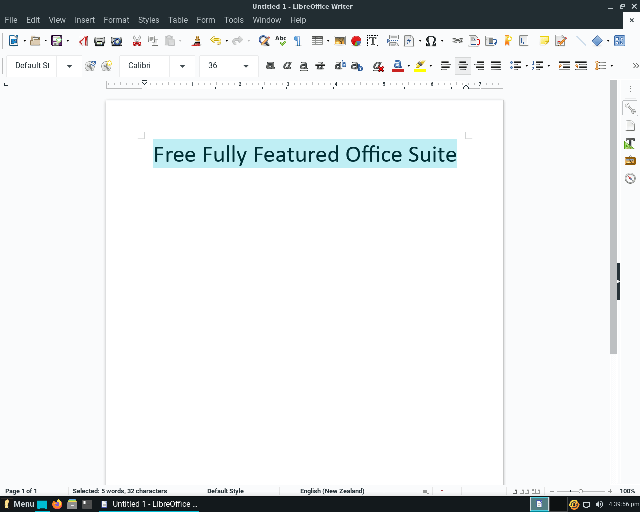Open the numbered list style dropdown arrow
Image resolution: width=640 pixels, height=512 pixels.
[549, 66]
